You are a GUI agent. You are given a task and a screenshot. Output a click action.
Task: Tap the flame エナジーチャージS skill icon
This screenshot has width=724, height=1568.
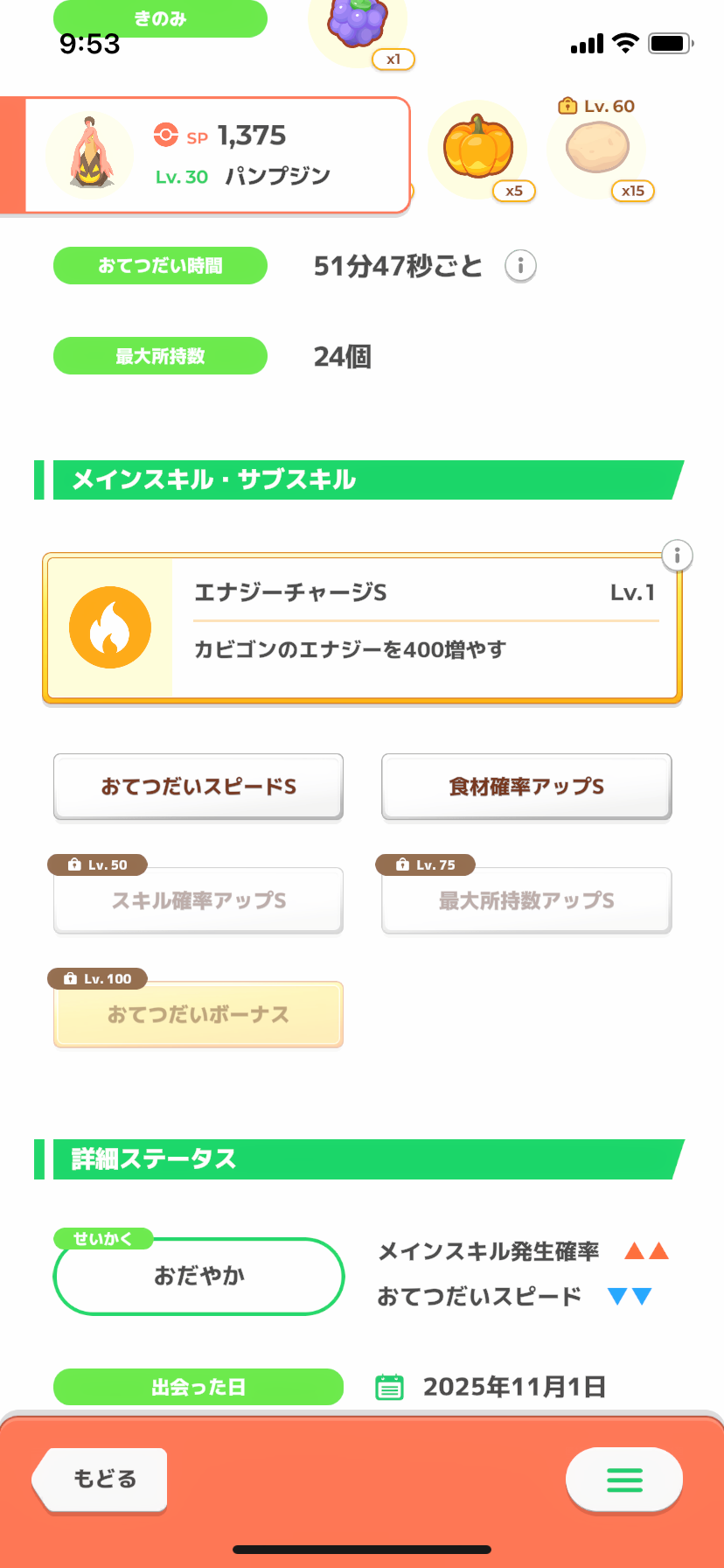click(110, 627)
